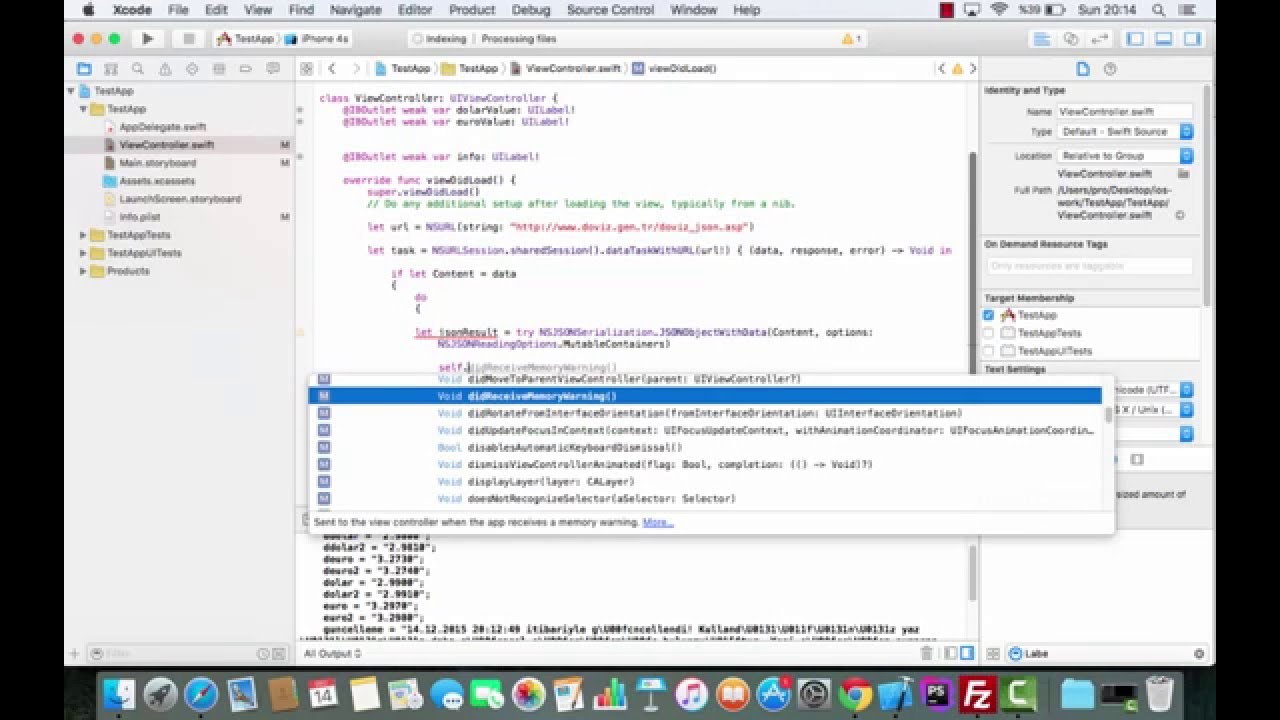Open the Debug menu
The image size is (1280, 720).
pyautogui.click(x=530, y=10)
